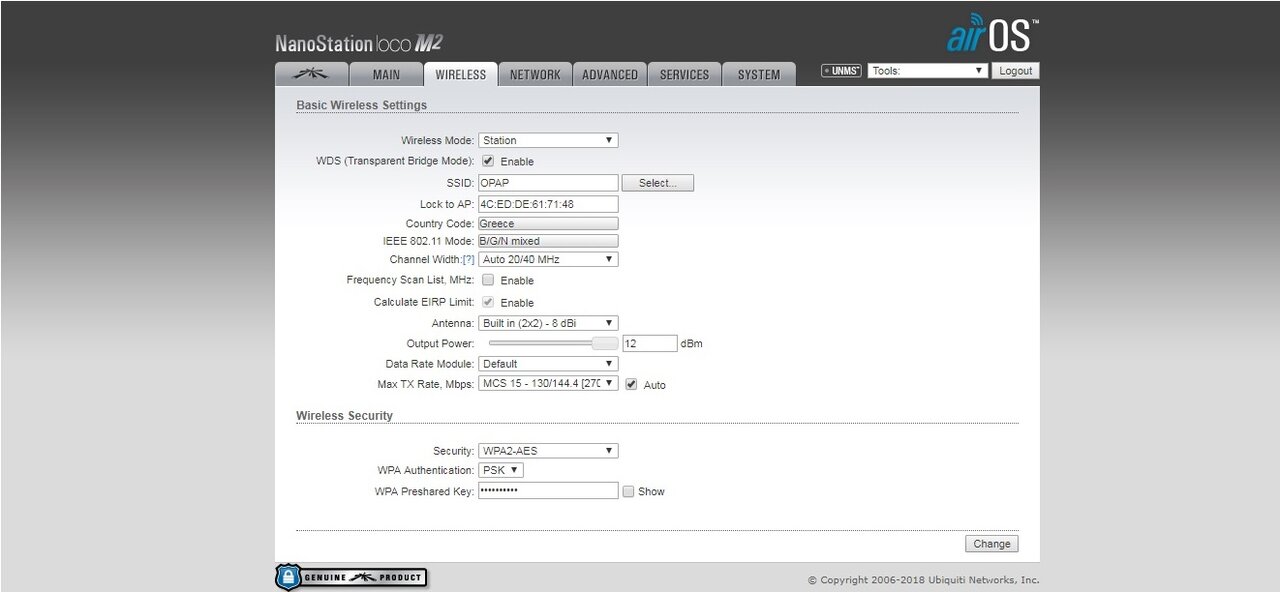Viewport: 1280px width, 592px height.
Task: Go to the ADVANCED tab
Action: [x=610, y=74]
